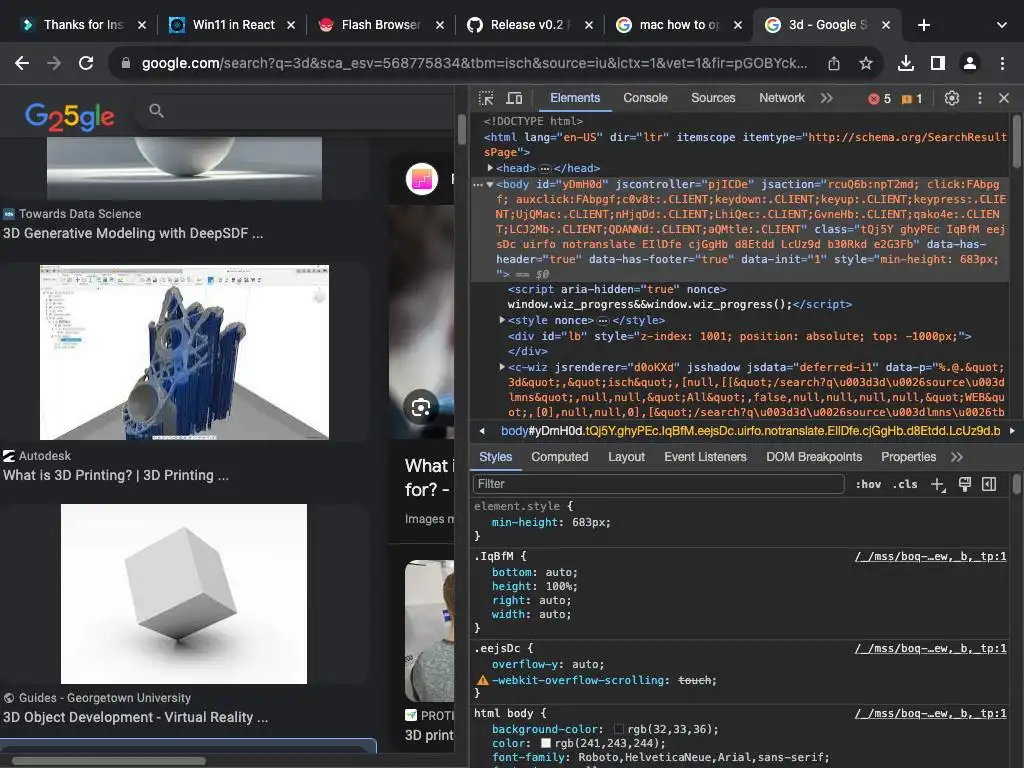Click the Google search magnifier icon
The height and width of the screenshot is (768, 1024).
(156, 111)
